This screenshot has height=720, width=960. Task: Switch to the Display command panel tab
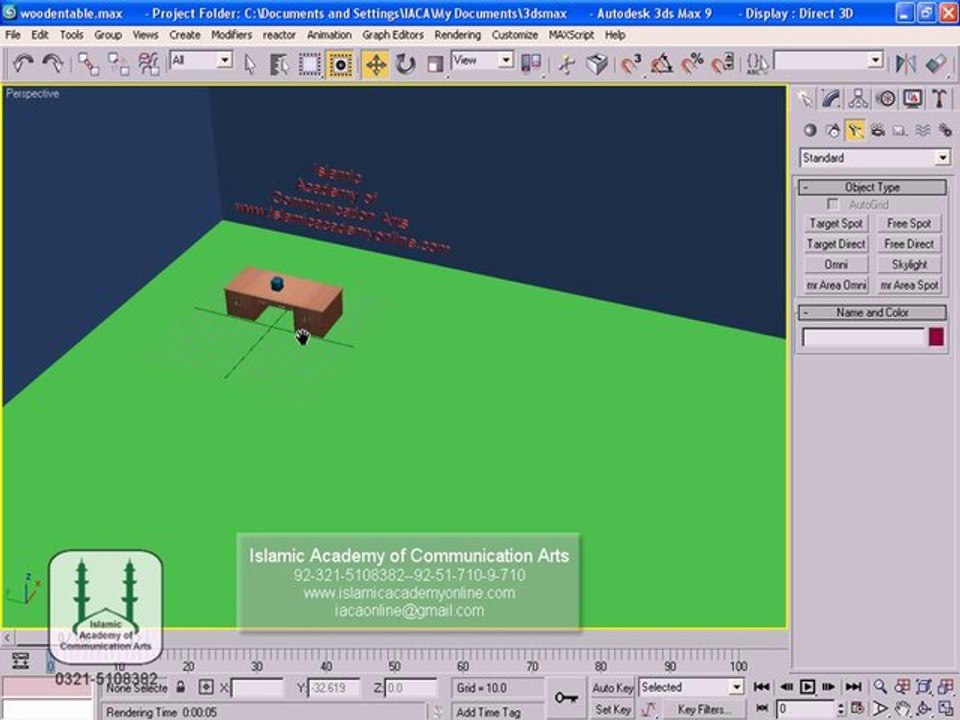pyautogui.click(x=912, y=99)
